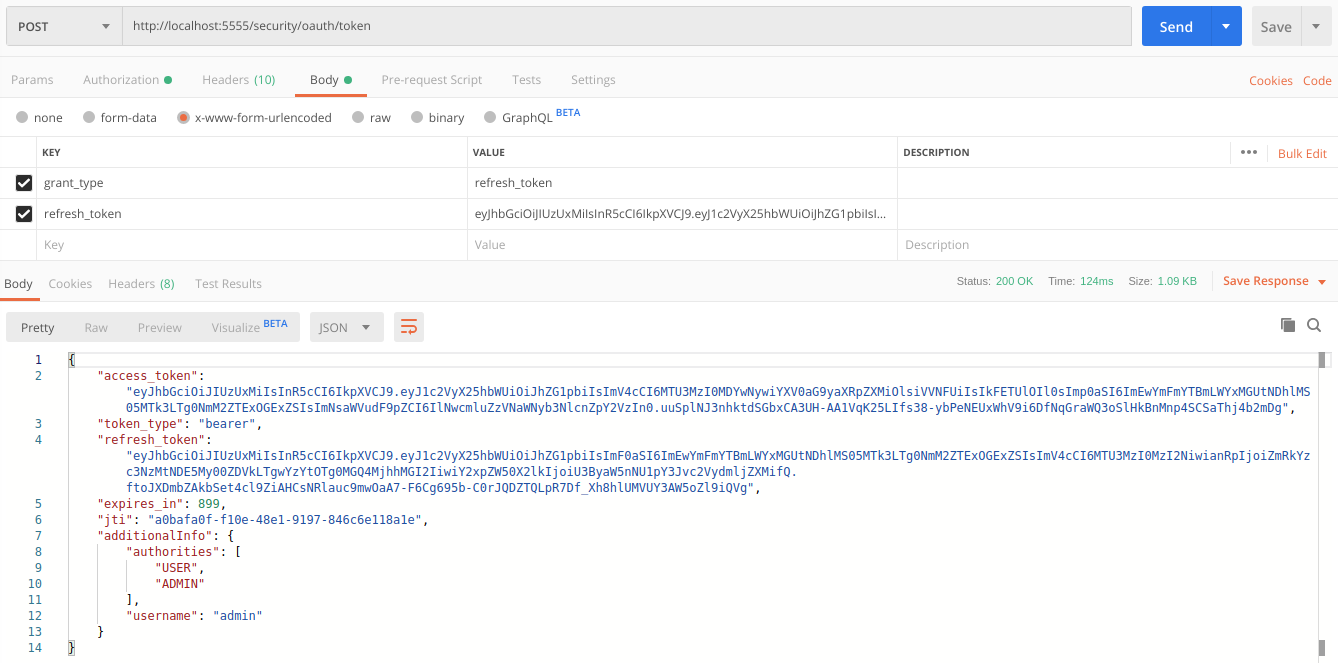Copy response body with the copy icon
1338x663 pixels.
pos(1288,325)
